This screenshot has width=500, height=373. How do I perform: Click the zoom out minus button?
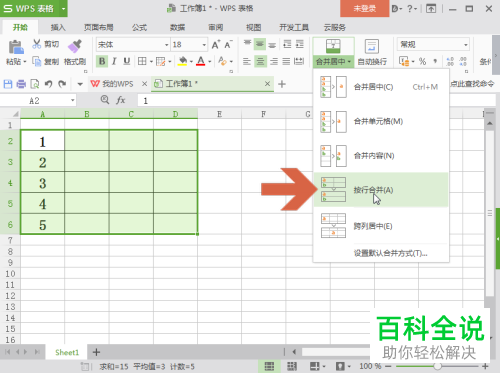coord(388,366)
